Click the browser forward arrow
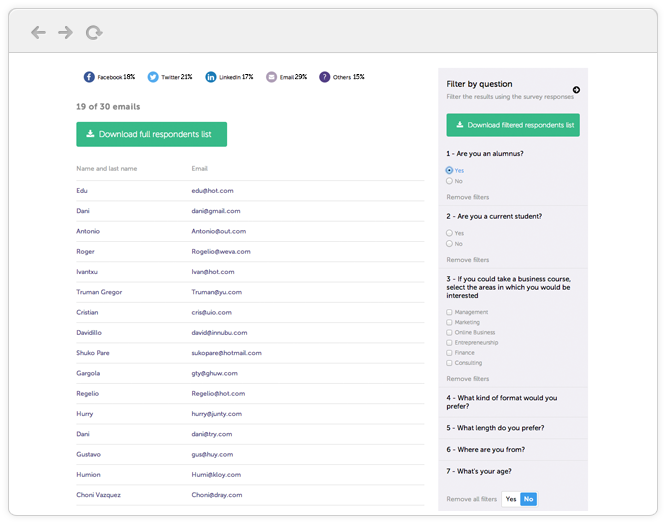The width and height of the screenshot is (666, 529). click(65, 33)
